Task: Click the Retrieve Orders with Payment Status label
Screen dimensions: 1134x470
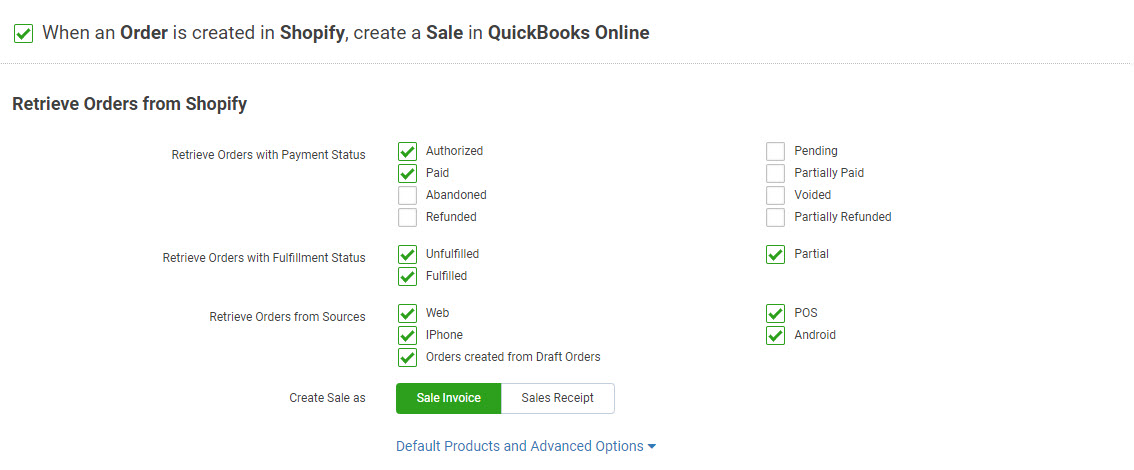Action: pos(268,155)
